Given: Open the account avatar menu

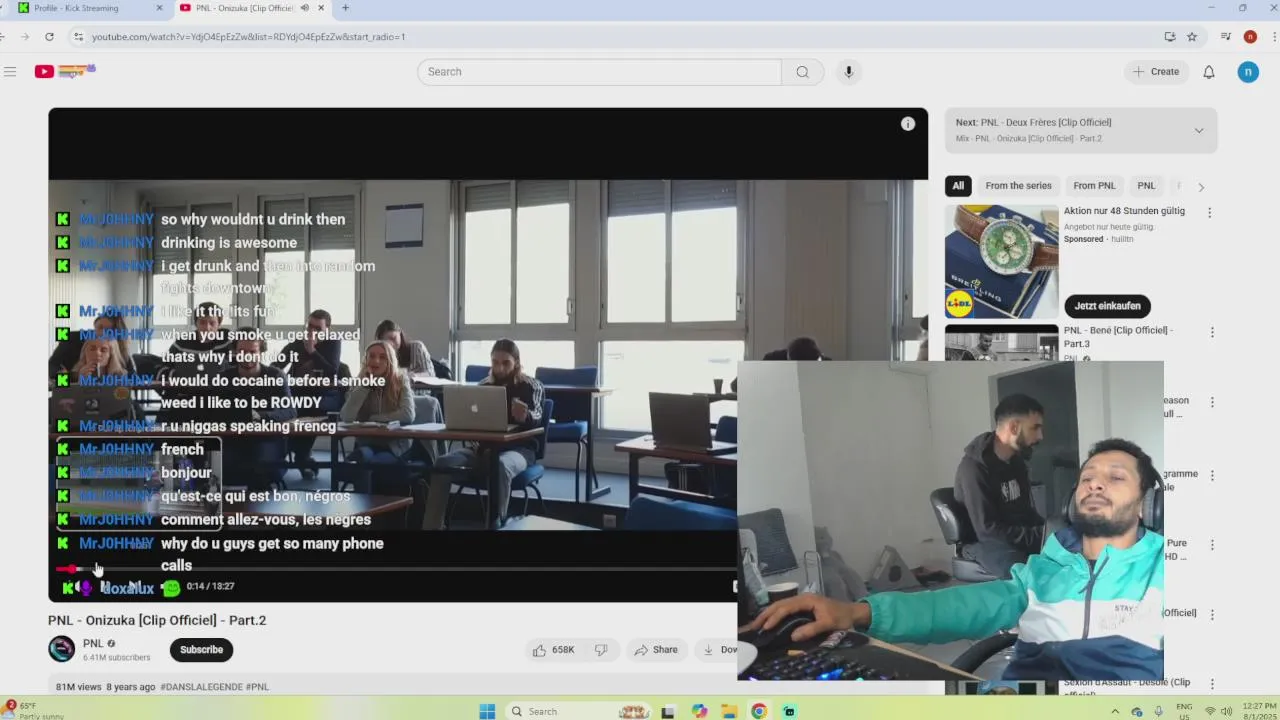Looking at the screenshot, I should [x=1248, y=72].
